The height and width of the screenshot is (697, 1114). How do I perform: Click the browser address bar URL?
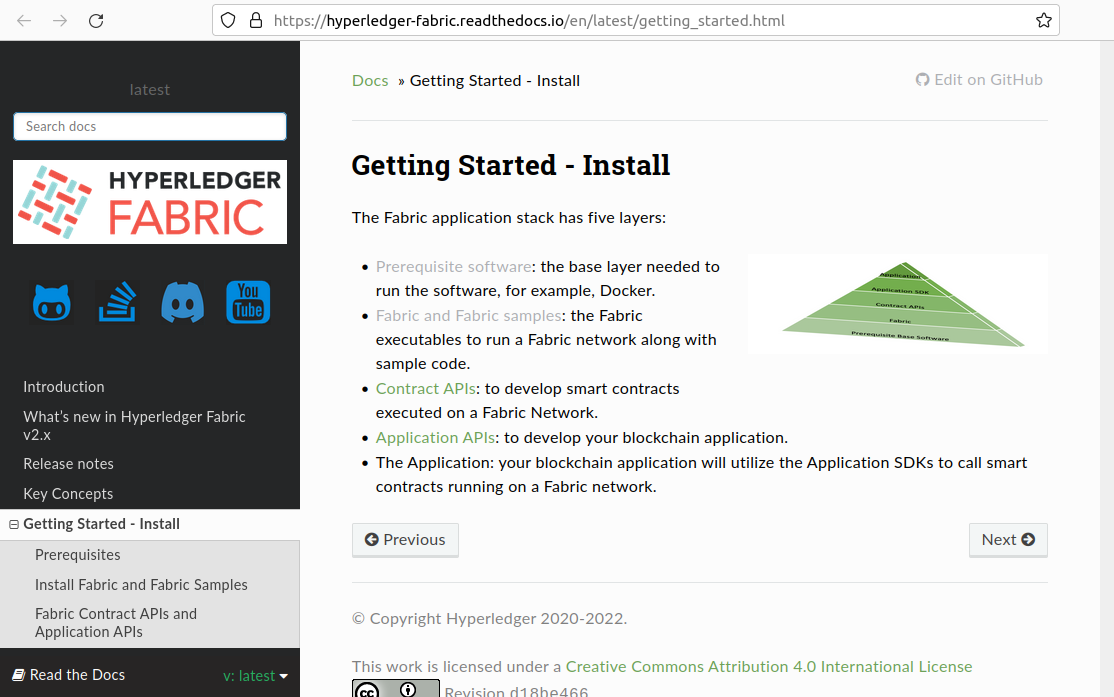coord(529,21)
